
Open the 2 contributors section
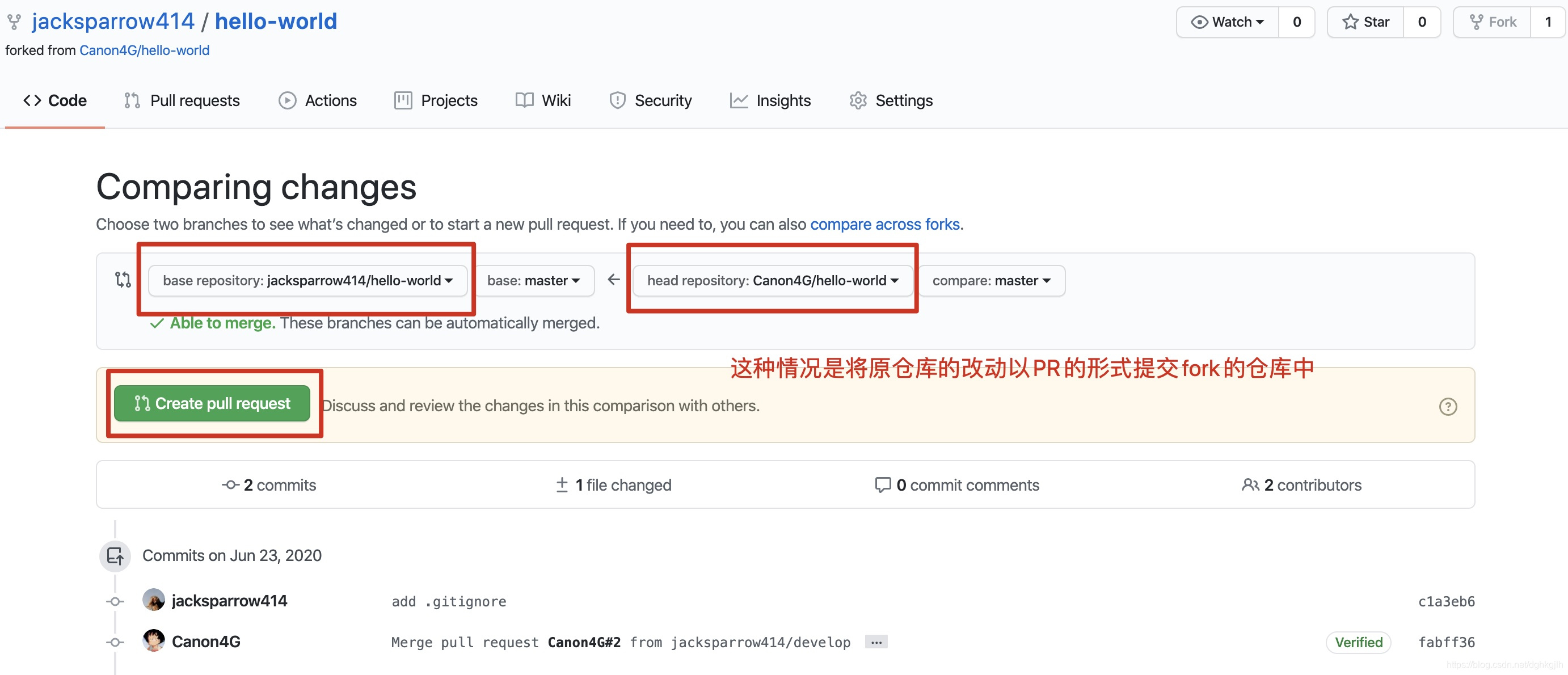coord(1301,485)
